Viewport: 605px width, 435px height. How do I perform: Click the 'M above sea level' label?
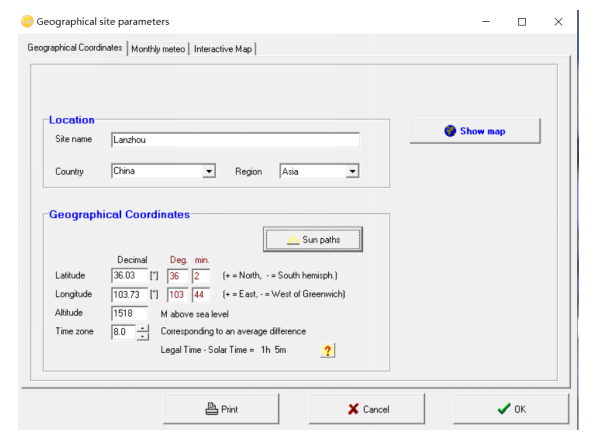coord(194,314)
